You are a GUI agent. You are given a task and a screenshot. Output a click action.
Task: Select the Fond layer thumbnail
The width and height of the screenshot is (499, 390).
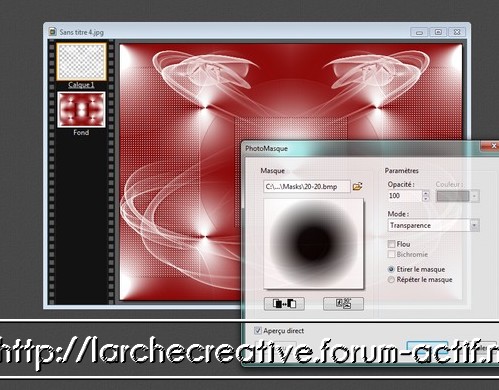81,110
